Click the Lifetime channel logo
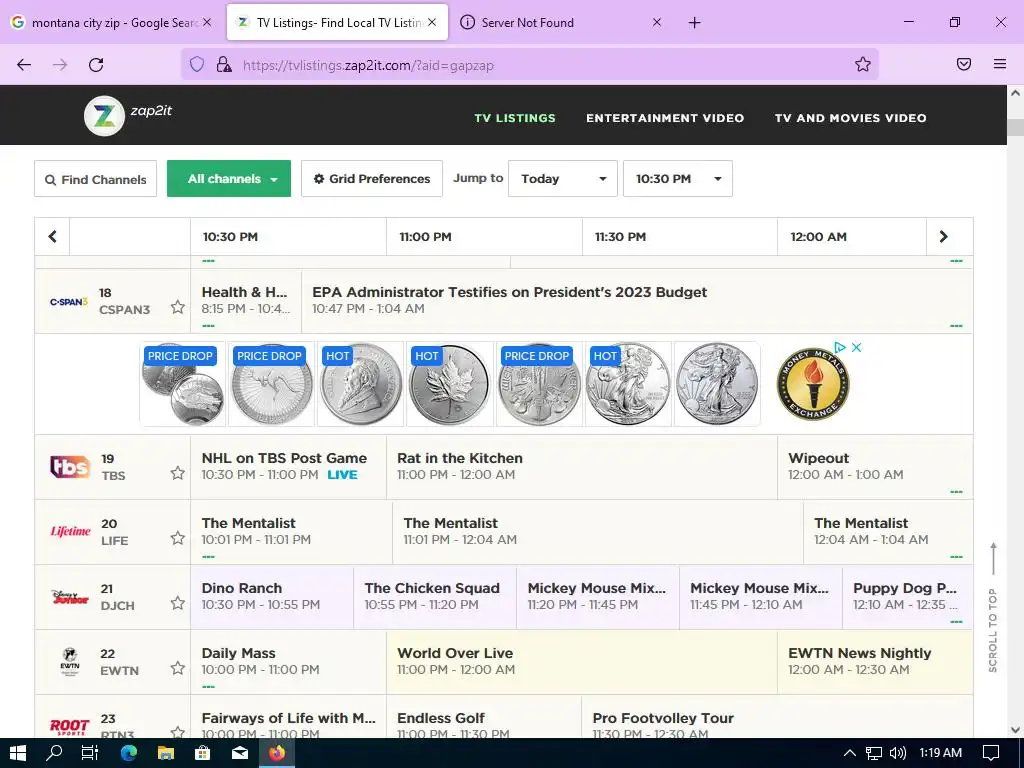The width and height of the screenshot is (1024, 768). coord(71,531)
